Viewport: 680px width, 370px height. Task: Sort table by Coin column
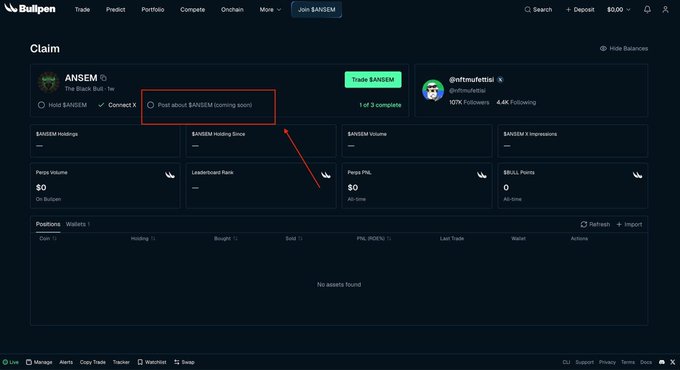click(x=48, y=239)
